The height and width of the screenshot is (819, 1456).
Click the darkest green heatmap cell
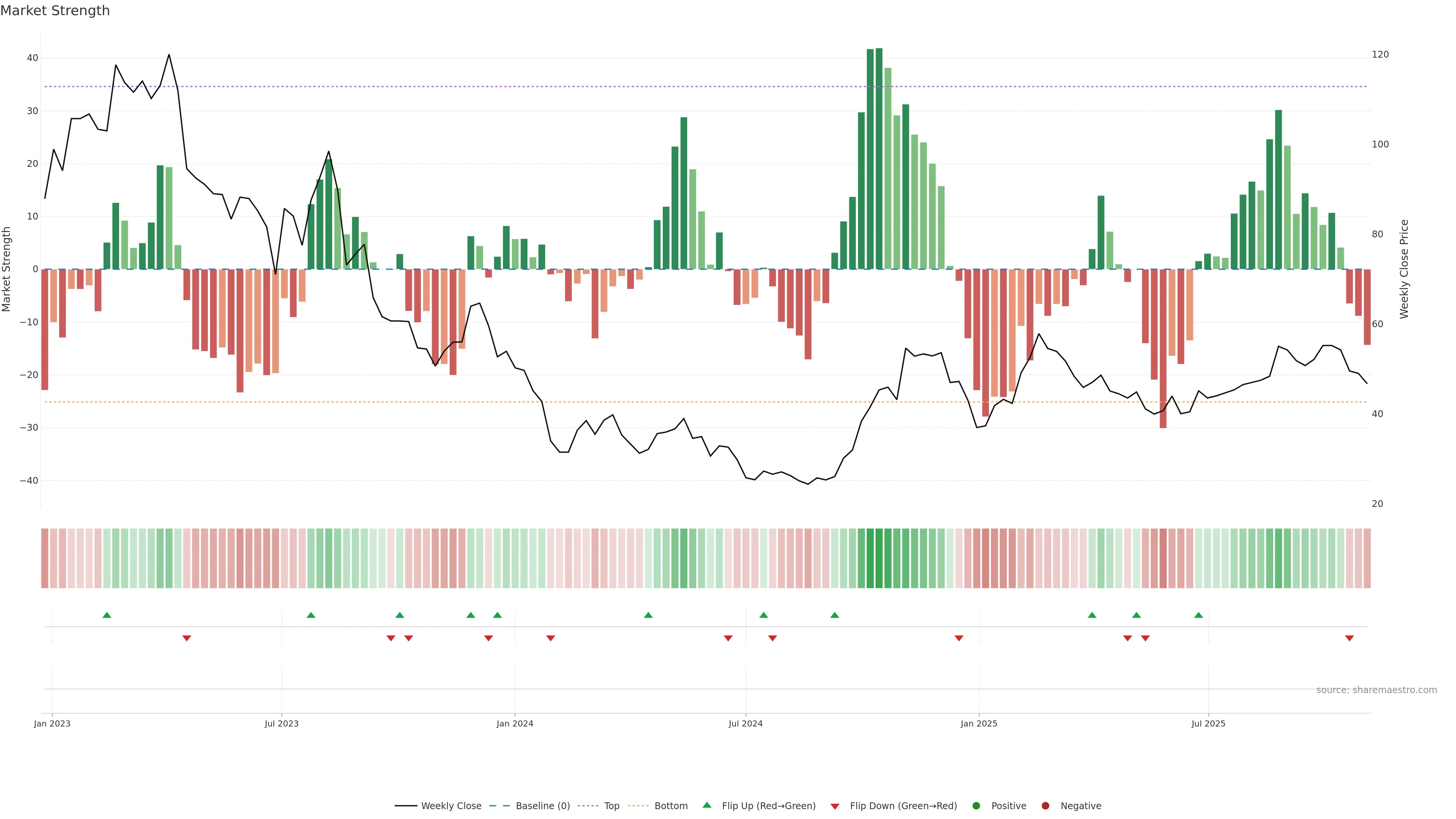click(x=879, y=559)
